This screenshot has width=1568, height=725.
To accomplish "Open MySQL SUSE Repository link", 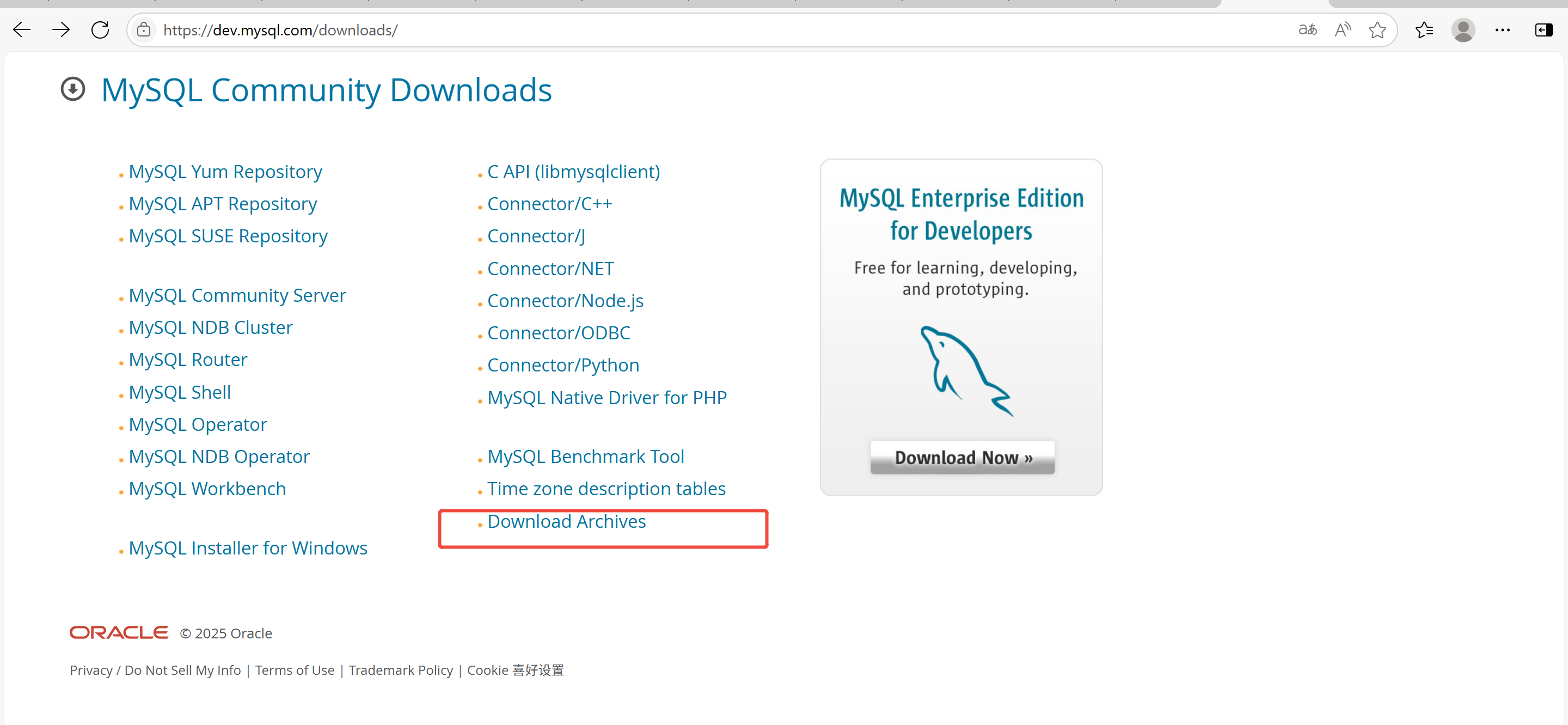I will tap(228, 236).
